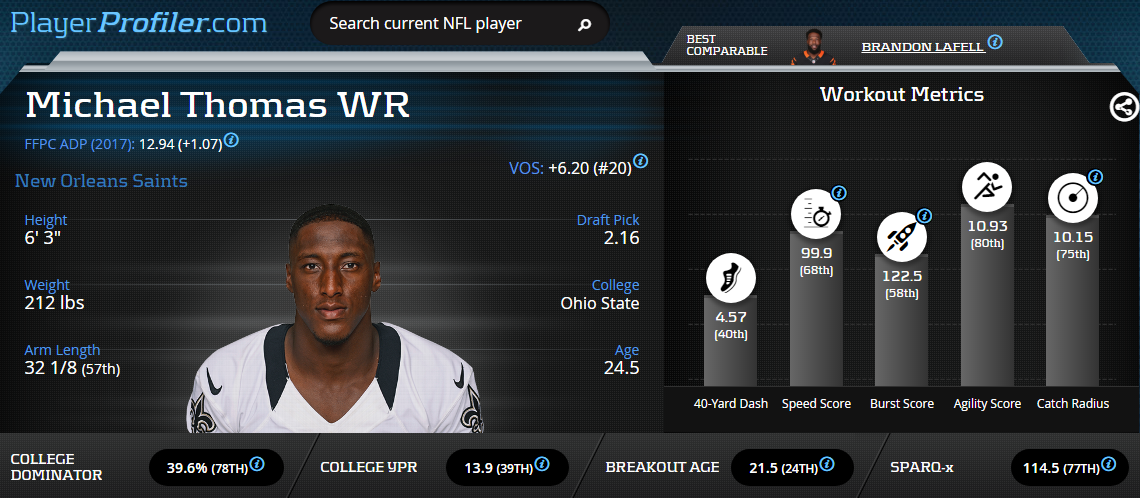Click the search magnifier icon
Image resolution: width=1140 pixels, height=498 pixels.
584,25
